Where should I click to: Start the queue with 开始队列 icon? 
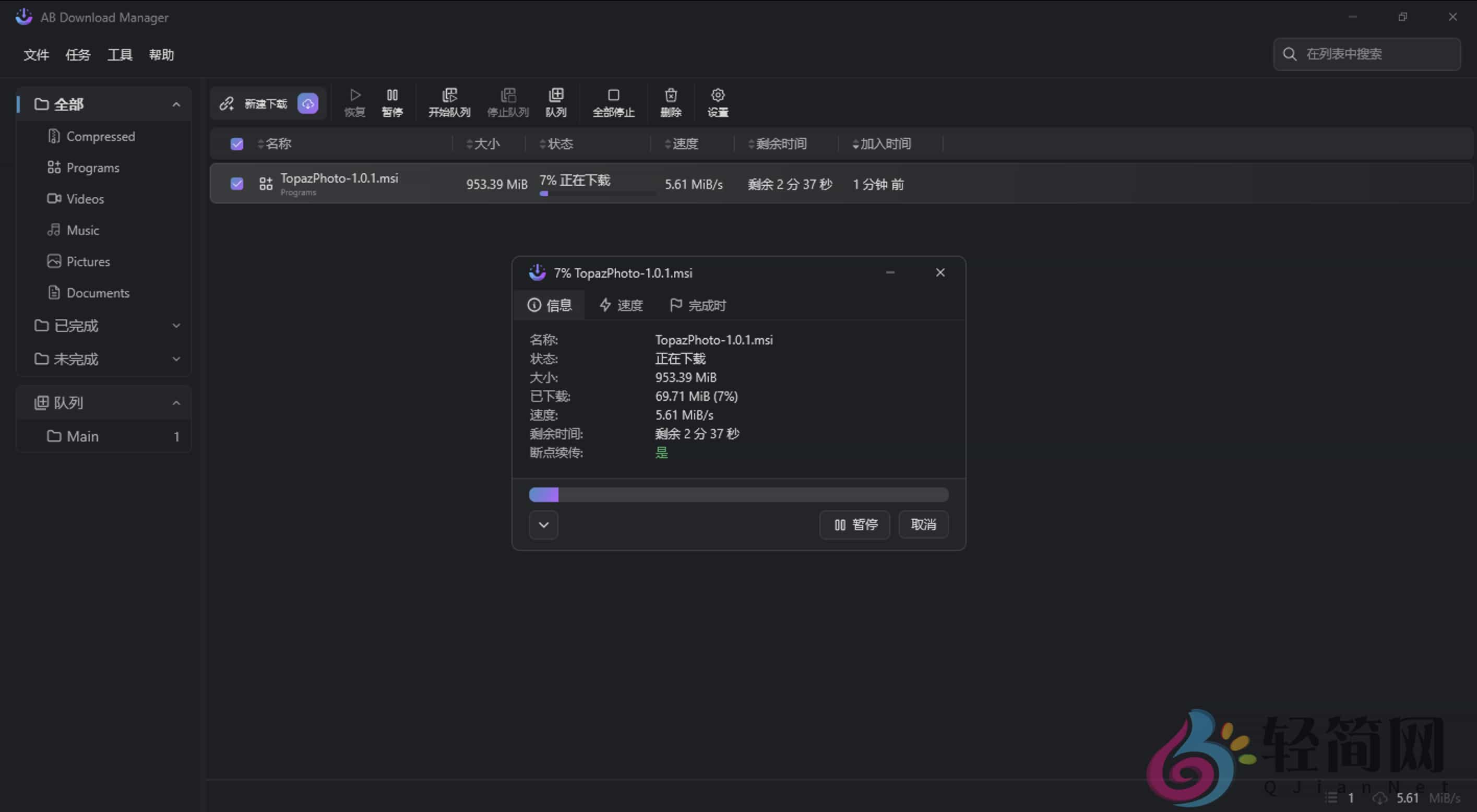pyautogui.click(x=449, y=102)
